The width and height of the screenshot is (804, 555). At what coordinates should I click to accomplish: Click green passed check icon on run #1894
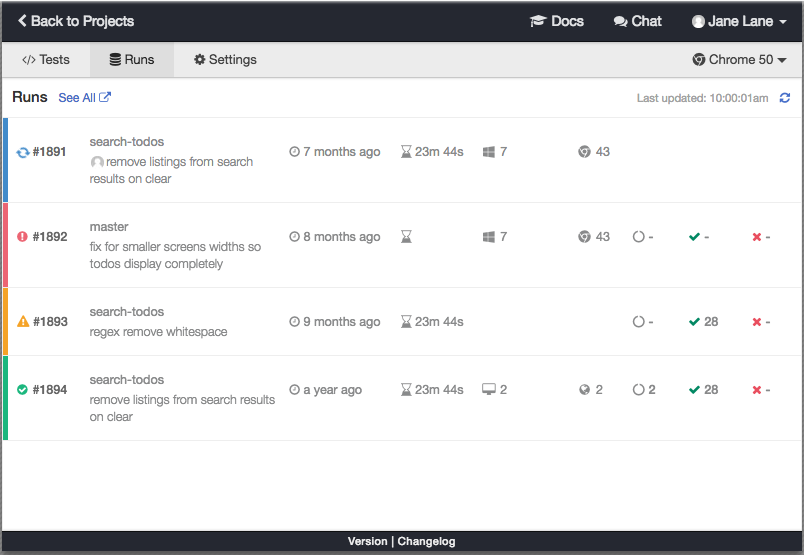click(x=23, y=390)
